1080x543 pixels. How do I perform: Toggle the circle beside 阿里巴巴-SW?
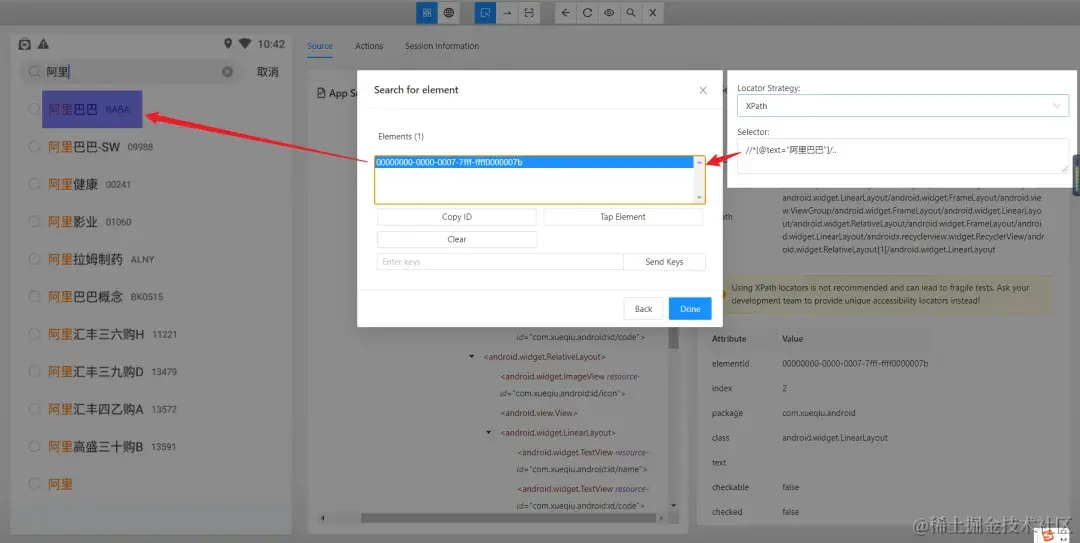click(34, 146)
